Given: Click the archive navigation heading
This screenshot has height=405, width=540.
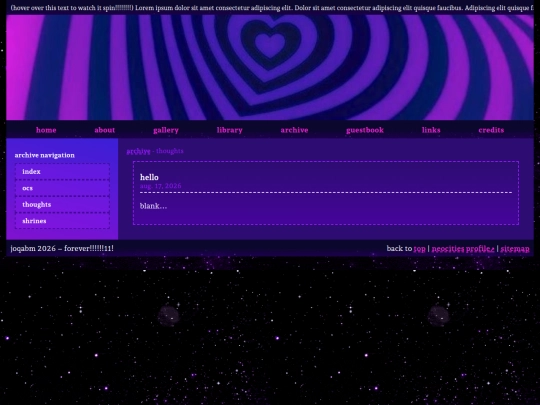Looking at the screenshot, I should tap(44, 155).
